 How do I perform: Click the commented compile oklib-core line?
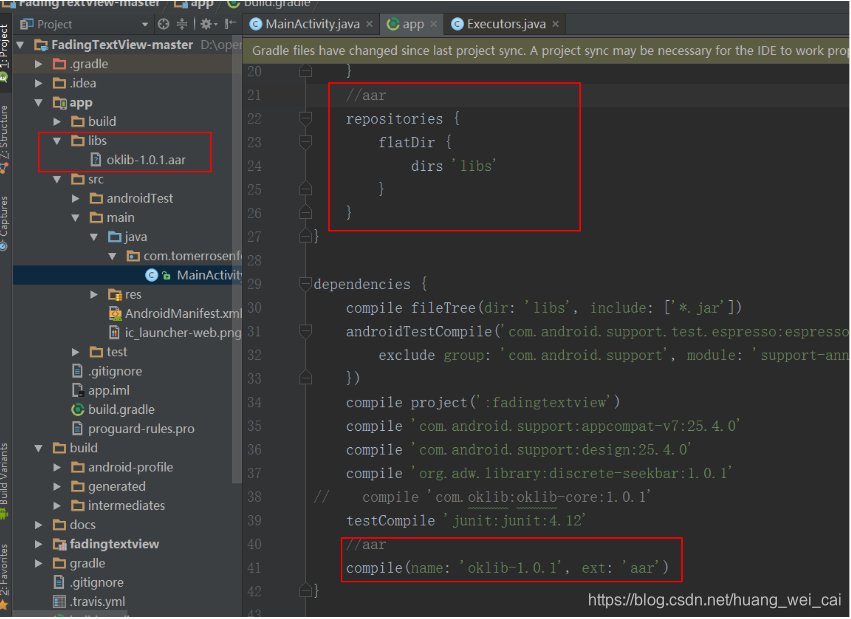coord(481,497)
